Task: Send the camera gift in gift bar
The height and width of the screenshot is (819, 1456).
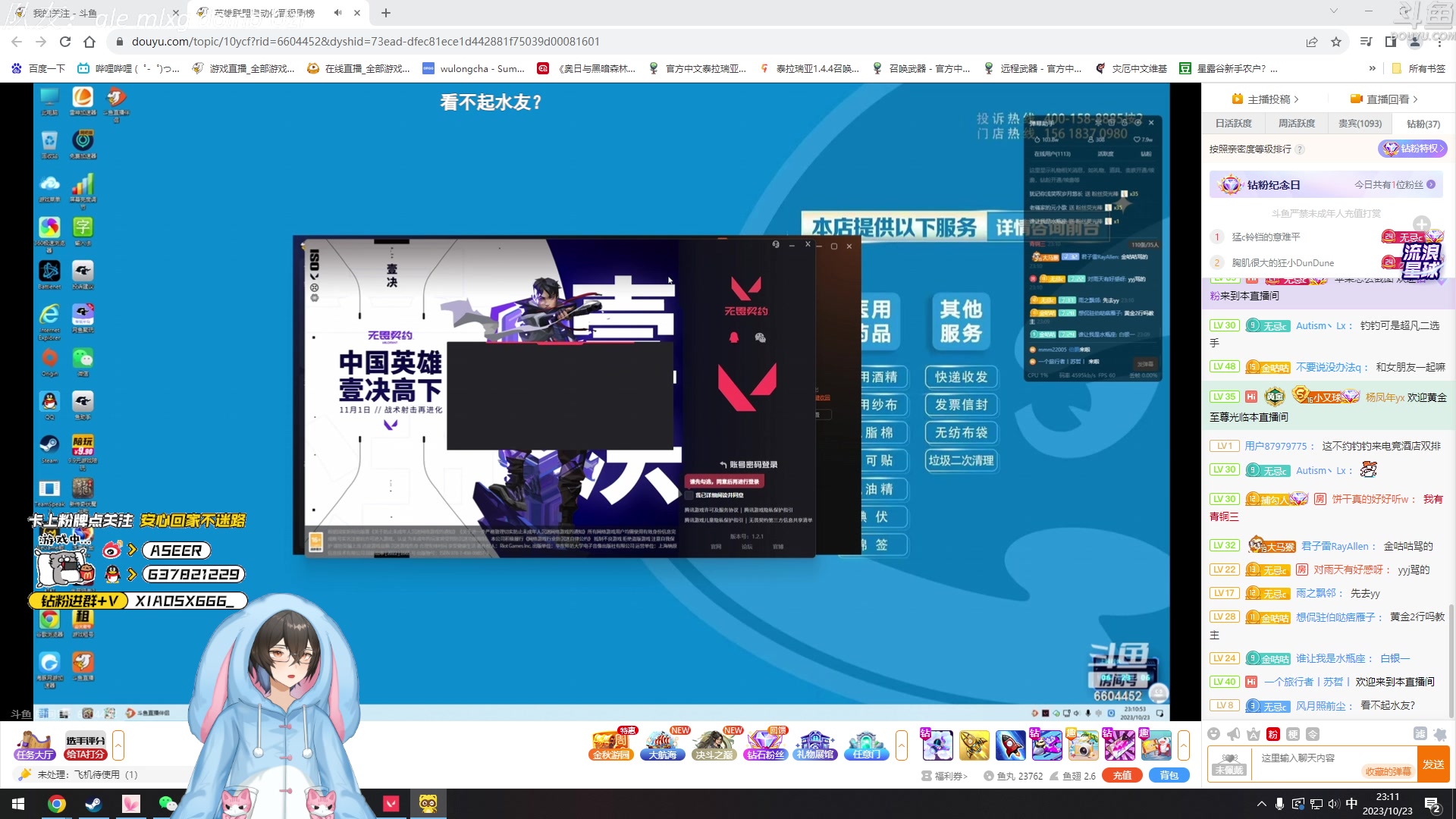Action: pyautogui.click(x=1083, y=745)
